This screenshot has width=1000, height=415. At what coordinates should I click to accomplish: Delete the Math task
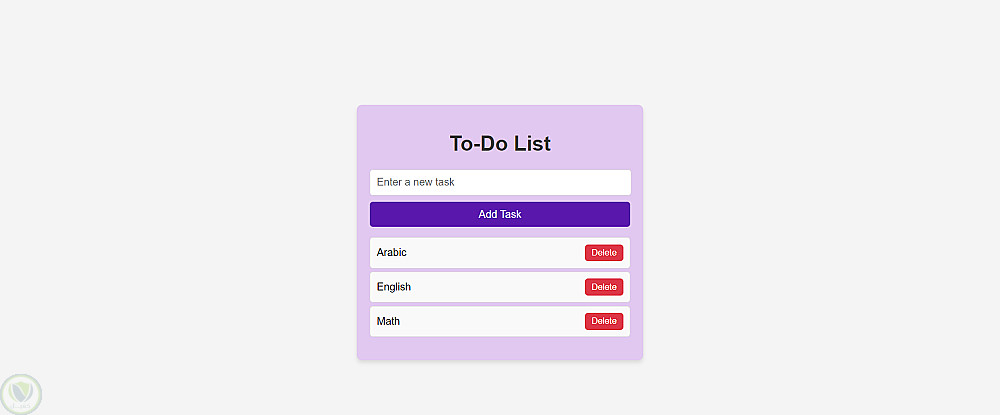[604, 321]
